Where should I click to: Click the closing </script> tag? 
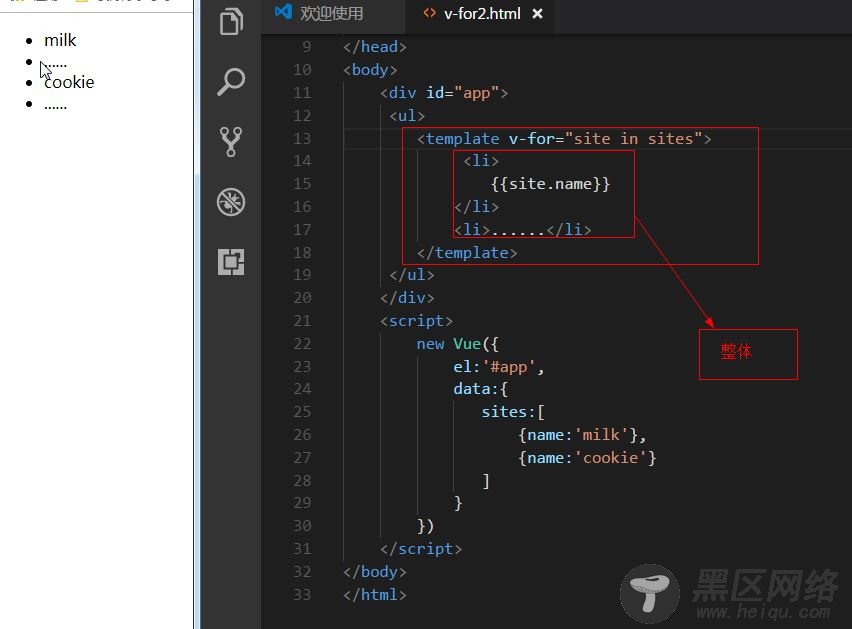click(x=421, y=549)
